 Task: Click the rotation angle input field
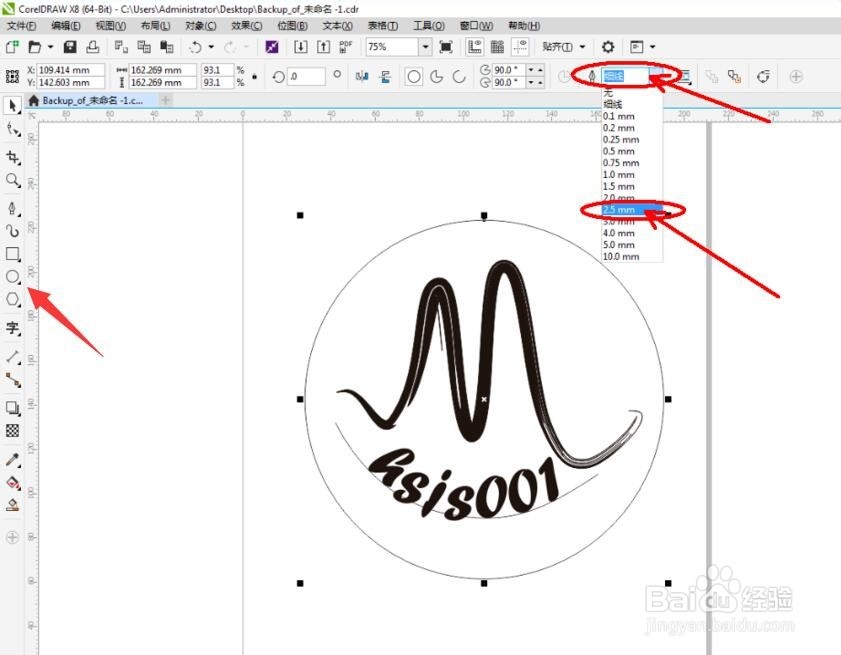tap(306, 77)
